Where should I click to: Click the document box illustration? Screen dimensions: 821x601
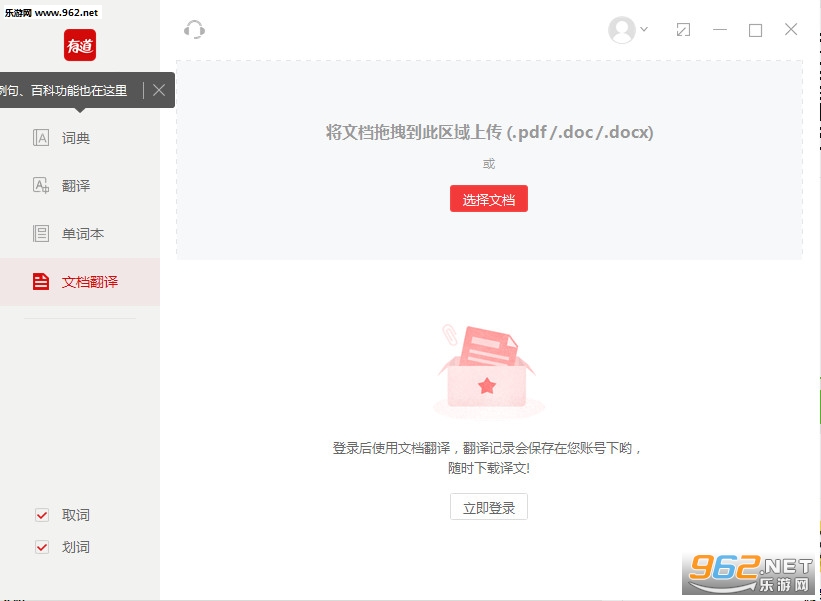click(x=489, y=371)
